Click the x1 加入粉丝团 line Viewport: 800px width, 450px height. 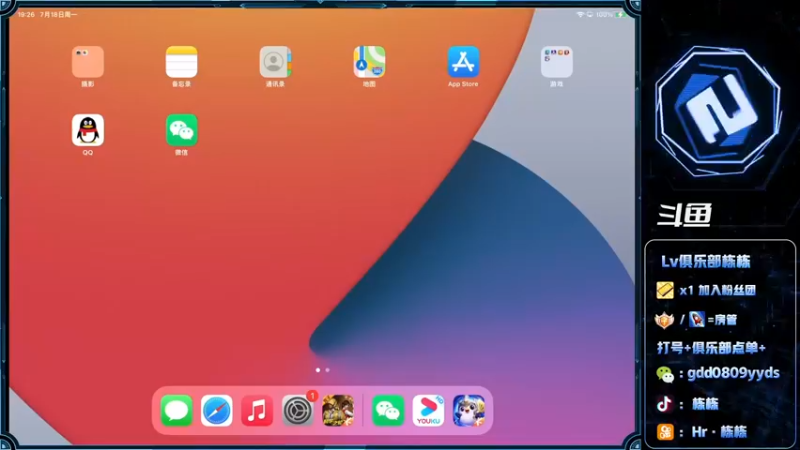coord(718,290)
